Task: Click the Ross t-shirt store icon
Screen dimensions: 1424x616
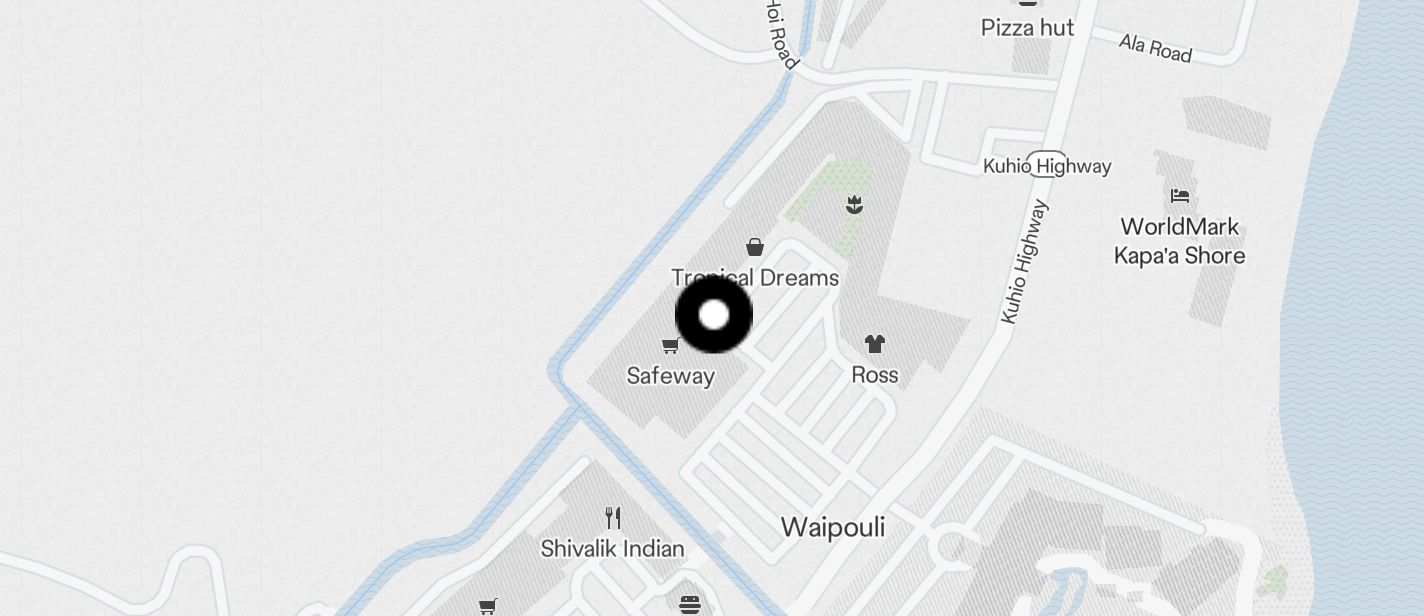Action: (x=875, y=344)
